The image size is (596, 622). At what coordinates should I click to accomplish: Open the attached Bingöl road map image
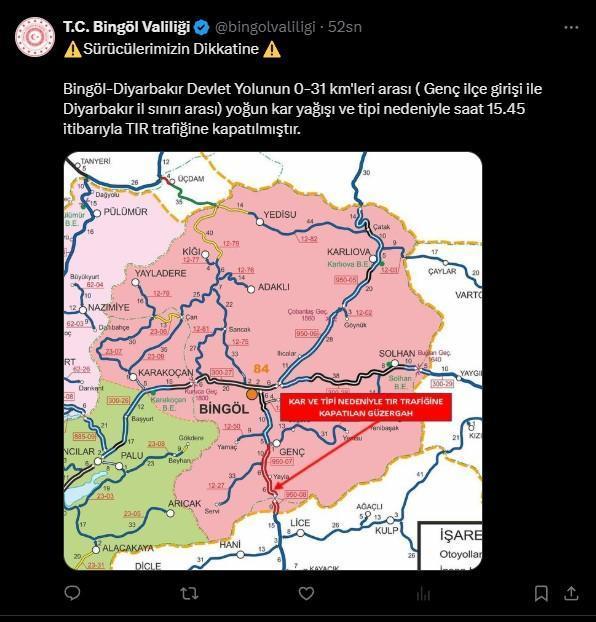coord(273,361)
